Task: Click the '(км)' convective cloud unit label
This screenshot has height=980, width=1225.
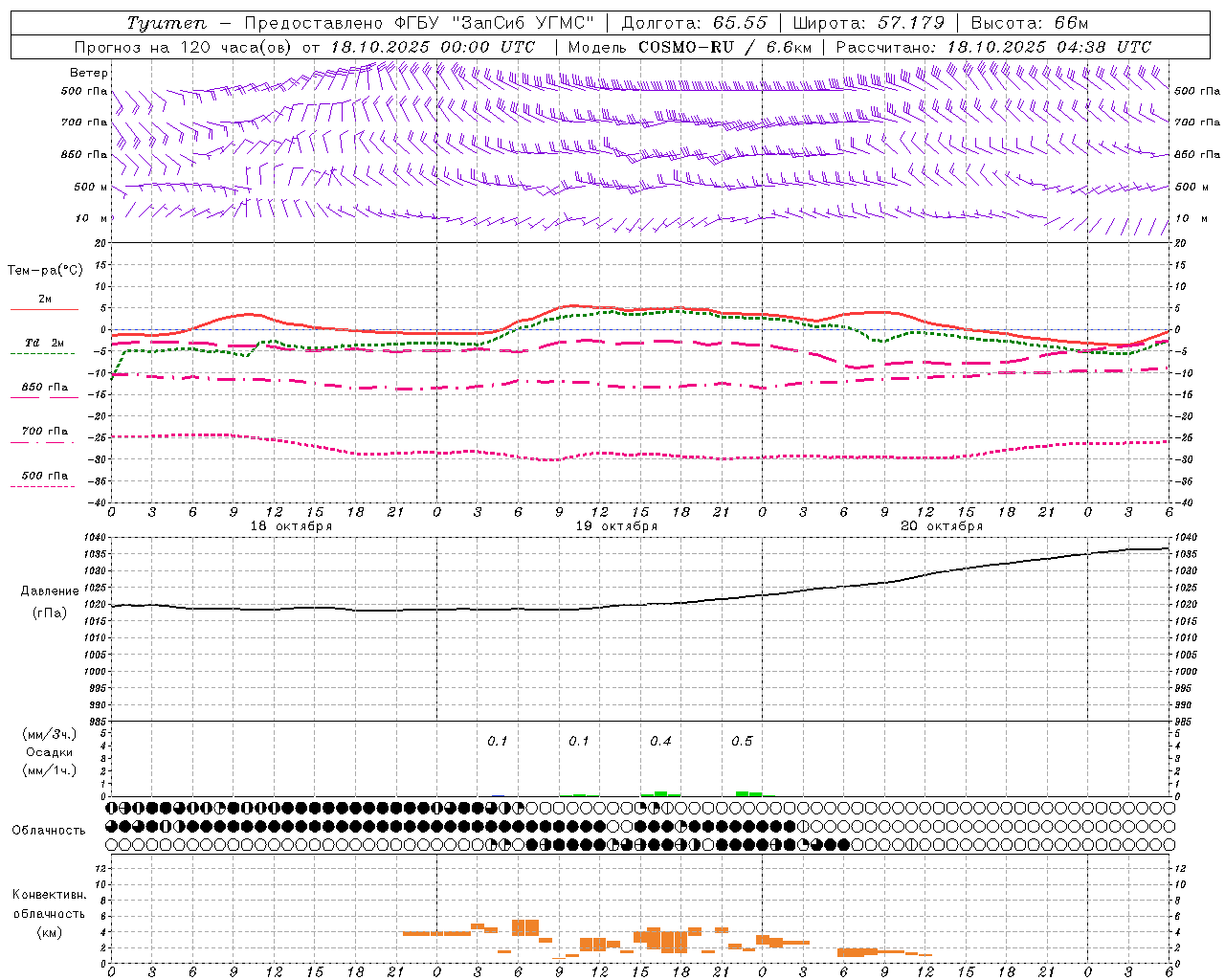Action: point(49,932)
